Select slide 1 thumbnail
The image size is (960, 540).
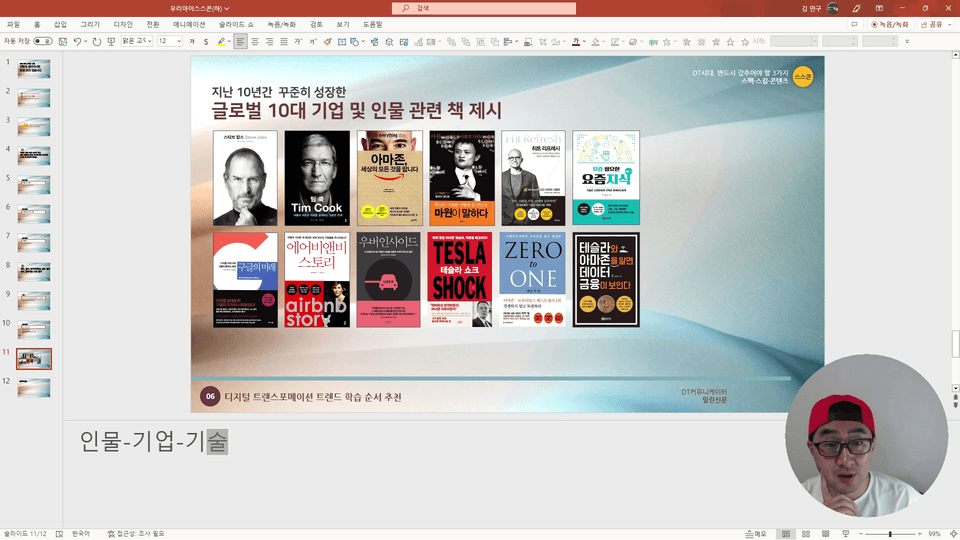[34, 69]
